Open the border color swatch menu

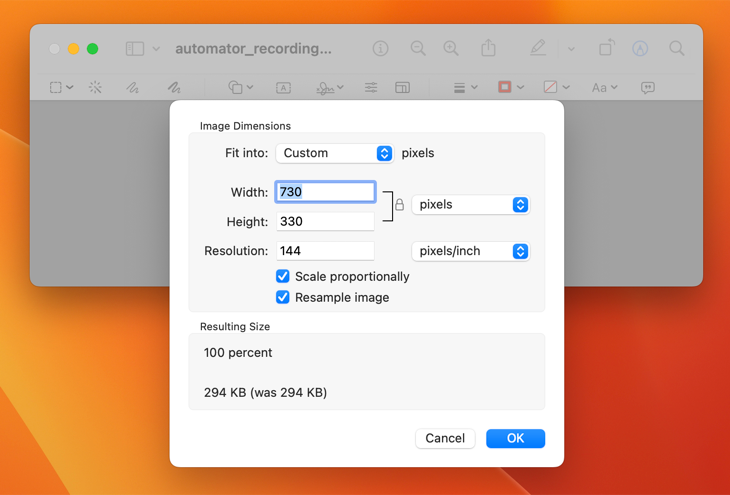click(x=510, y=88)
